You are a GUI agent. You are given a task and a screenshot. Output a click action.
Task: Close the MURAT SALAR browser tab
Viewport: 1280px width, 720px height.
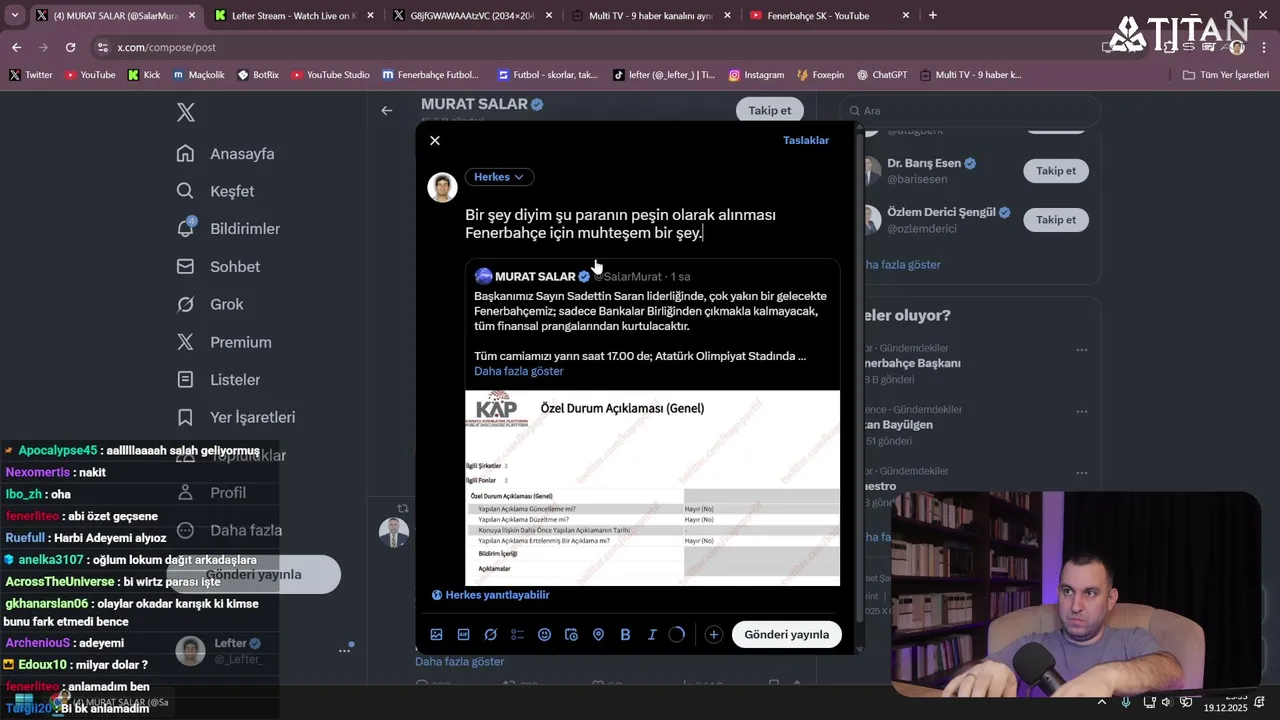(194, 16)
